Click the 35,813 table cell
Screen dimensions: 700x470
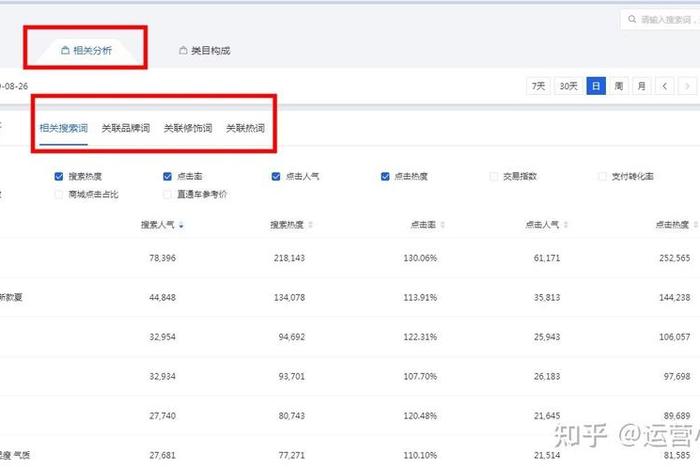pos(547,297)
